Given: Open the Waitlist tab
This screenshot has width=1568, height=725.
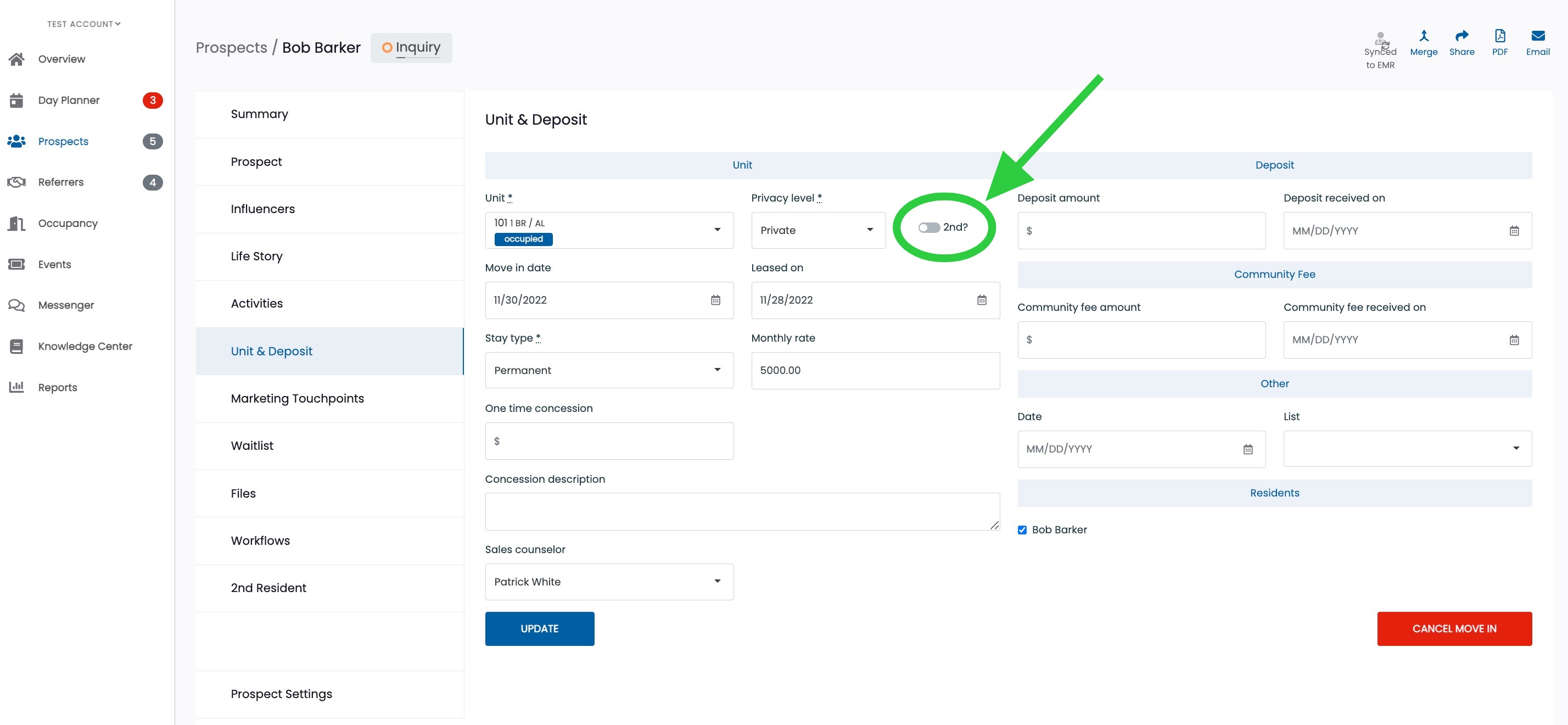Looking at the screenshot, I should click(x=329, y=445).
